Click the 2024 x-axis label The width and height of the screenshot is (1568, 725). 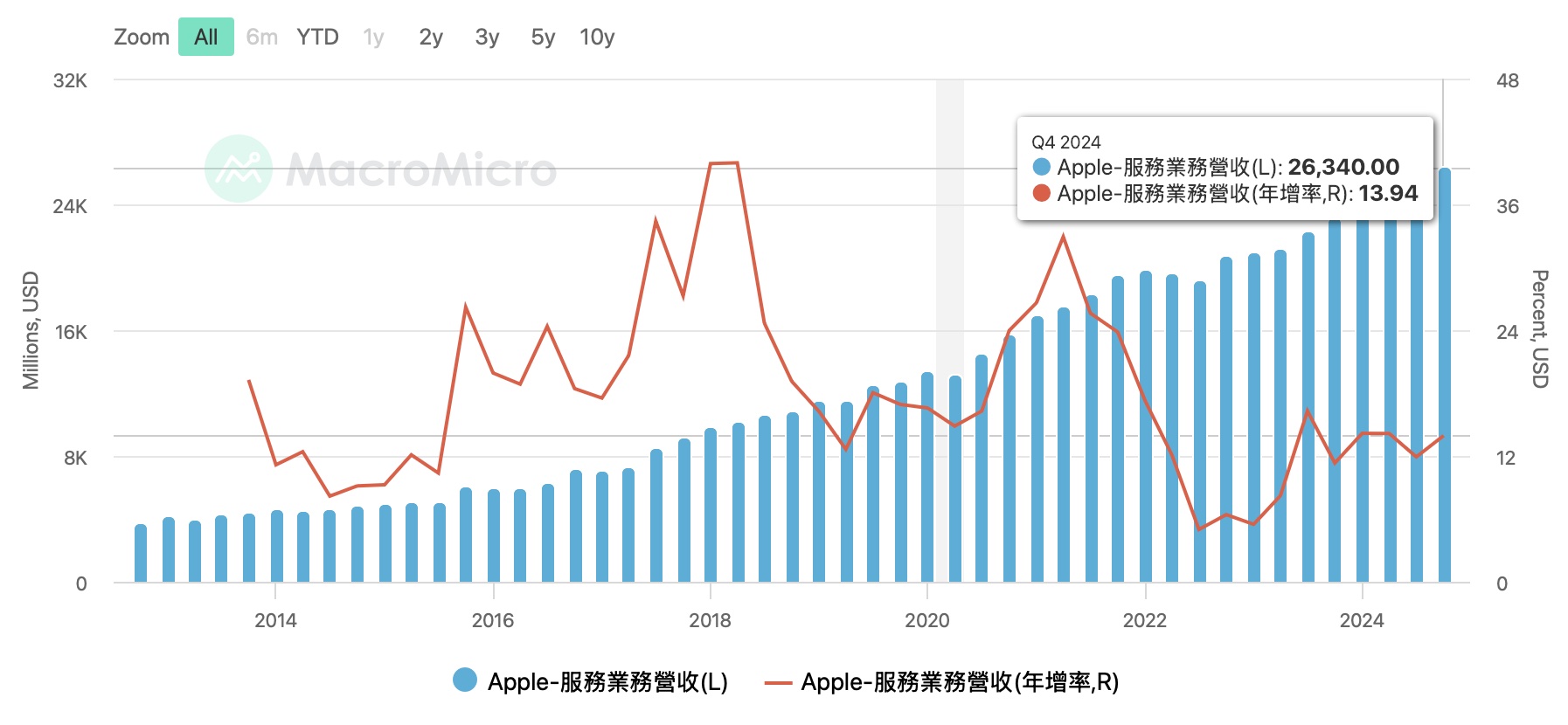tap(1362, 620)
